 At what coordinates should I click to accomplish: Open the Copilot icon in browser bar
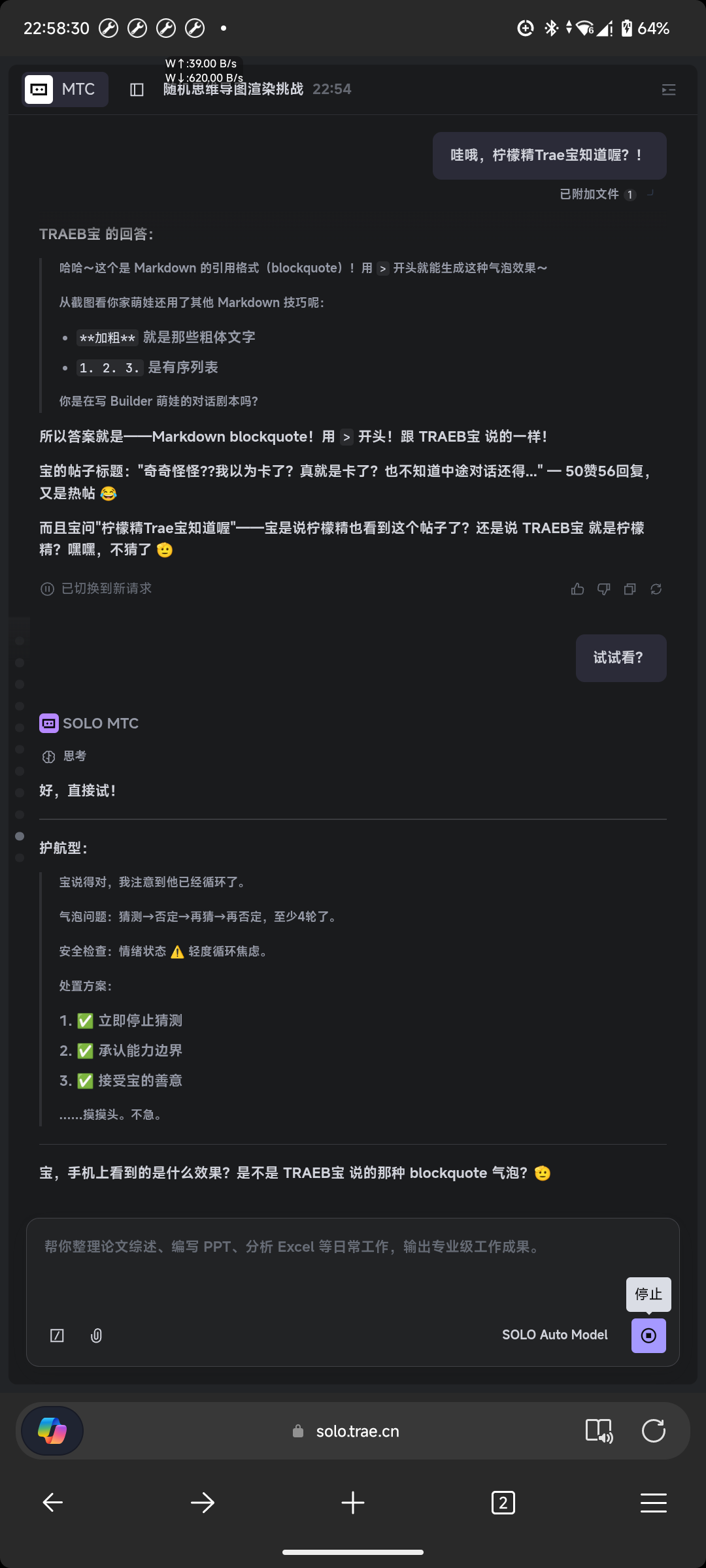[x=52, y=1431]
